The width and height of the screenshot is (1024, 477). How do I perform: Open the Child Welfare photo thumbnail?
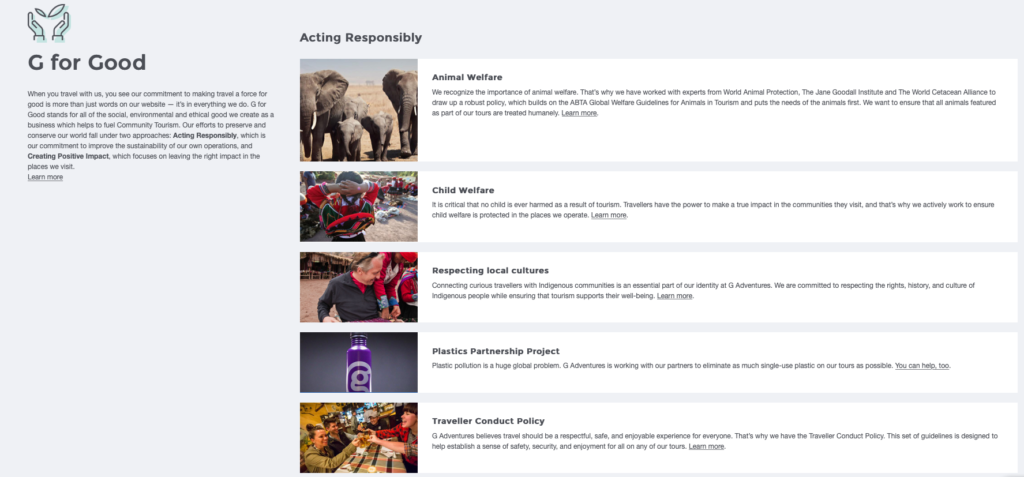coord(358,206)
